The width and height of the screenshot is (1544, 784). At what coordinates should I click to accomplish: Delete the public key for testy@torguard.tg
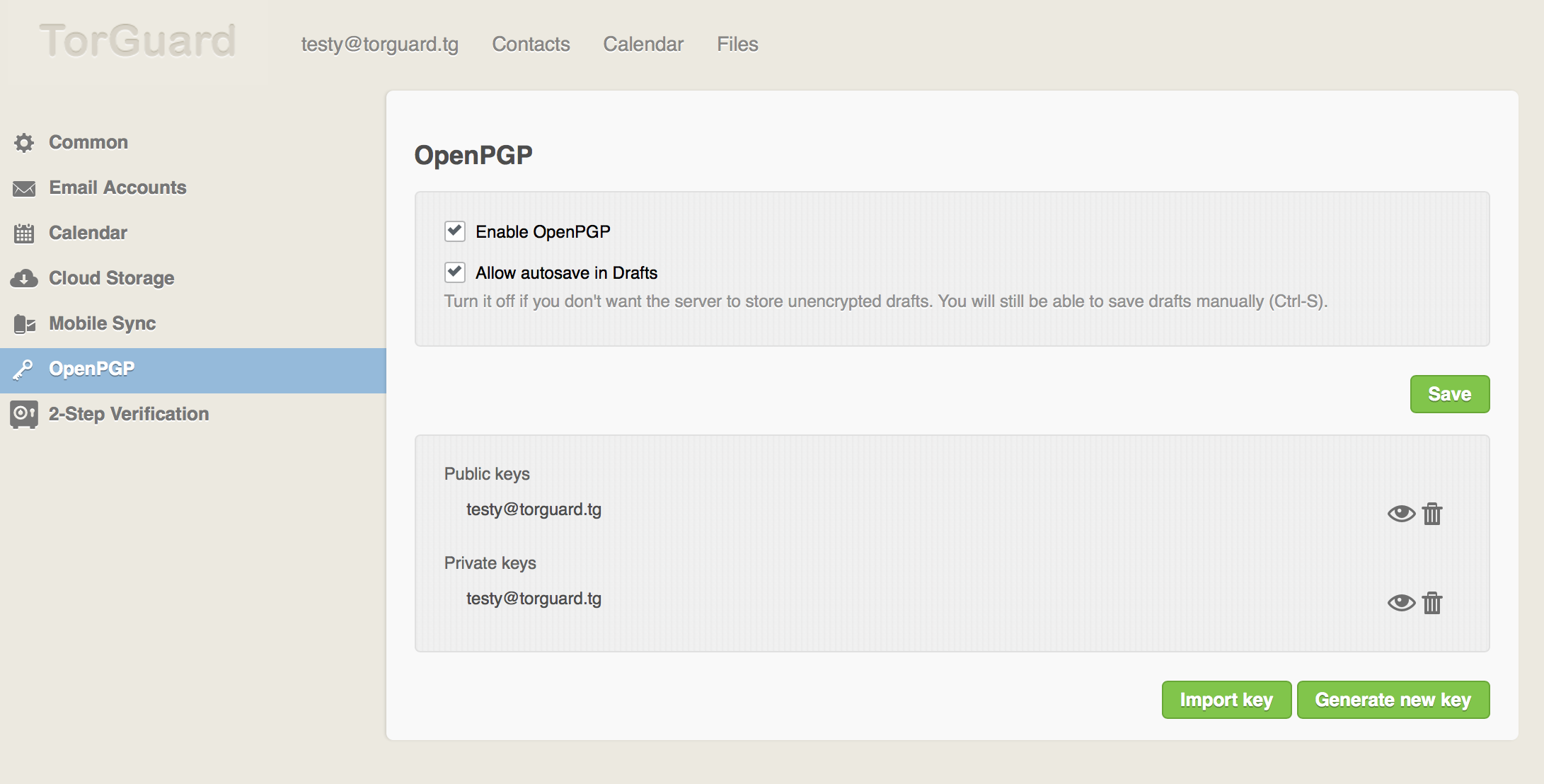(x=1432, y=513)
